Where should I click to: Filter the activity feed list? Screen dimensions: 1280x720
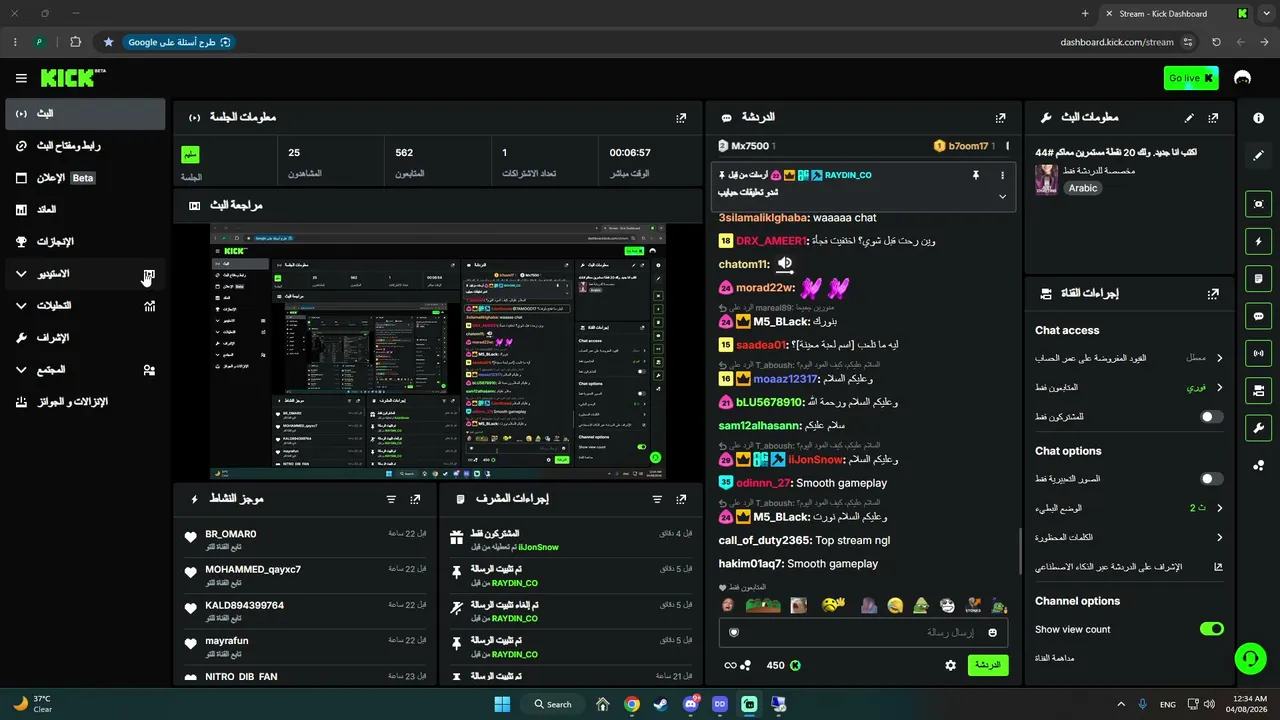pos(391,499)
